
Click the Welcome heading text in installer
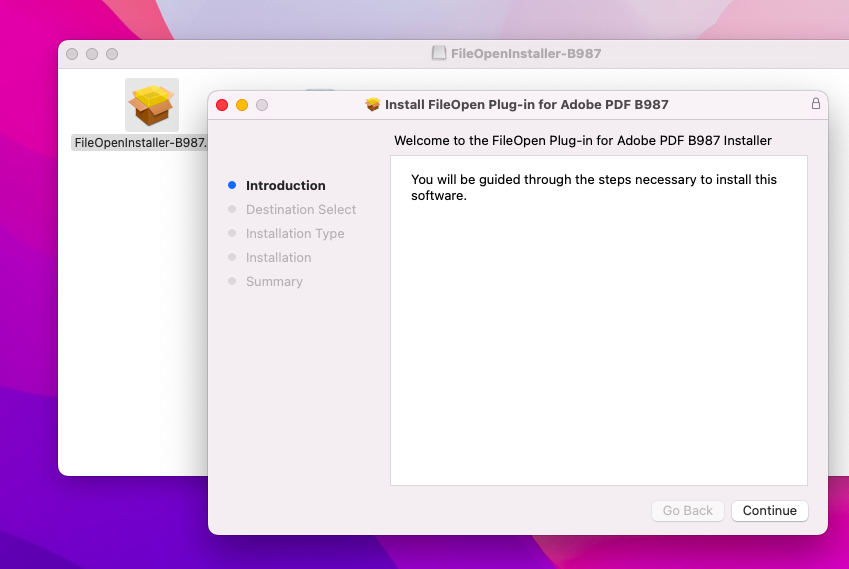[583, 141]
